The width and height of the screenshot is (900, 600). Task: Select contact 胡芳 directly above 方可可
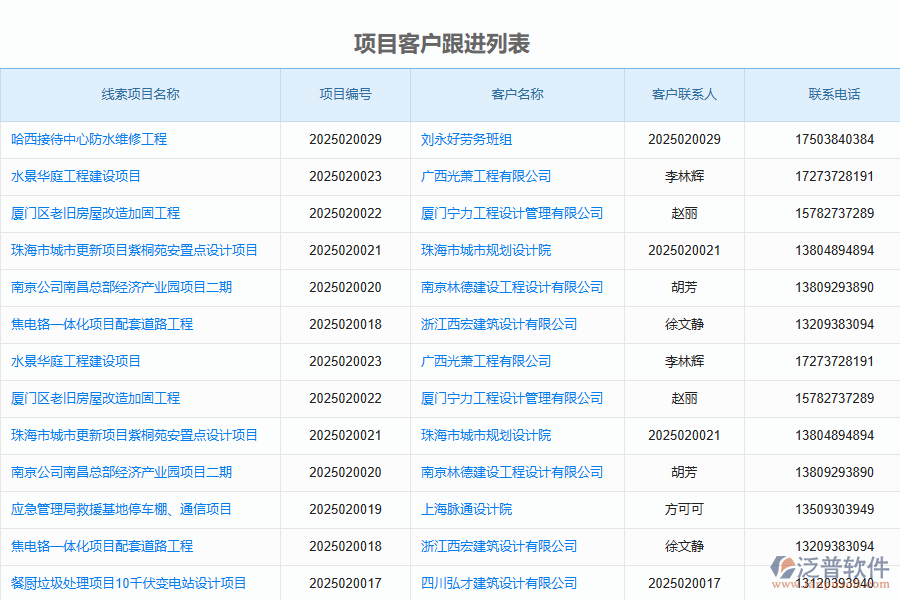point(684,472)
